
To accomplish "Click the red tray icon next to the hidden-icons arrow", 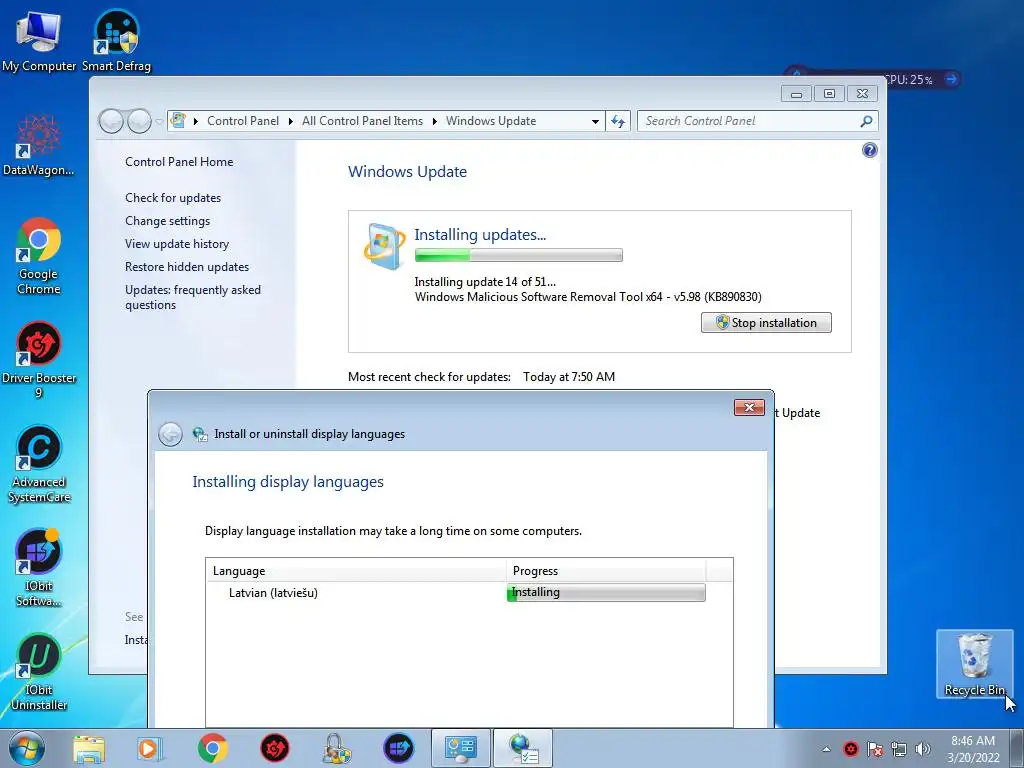I will point(850,749).
